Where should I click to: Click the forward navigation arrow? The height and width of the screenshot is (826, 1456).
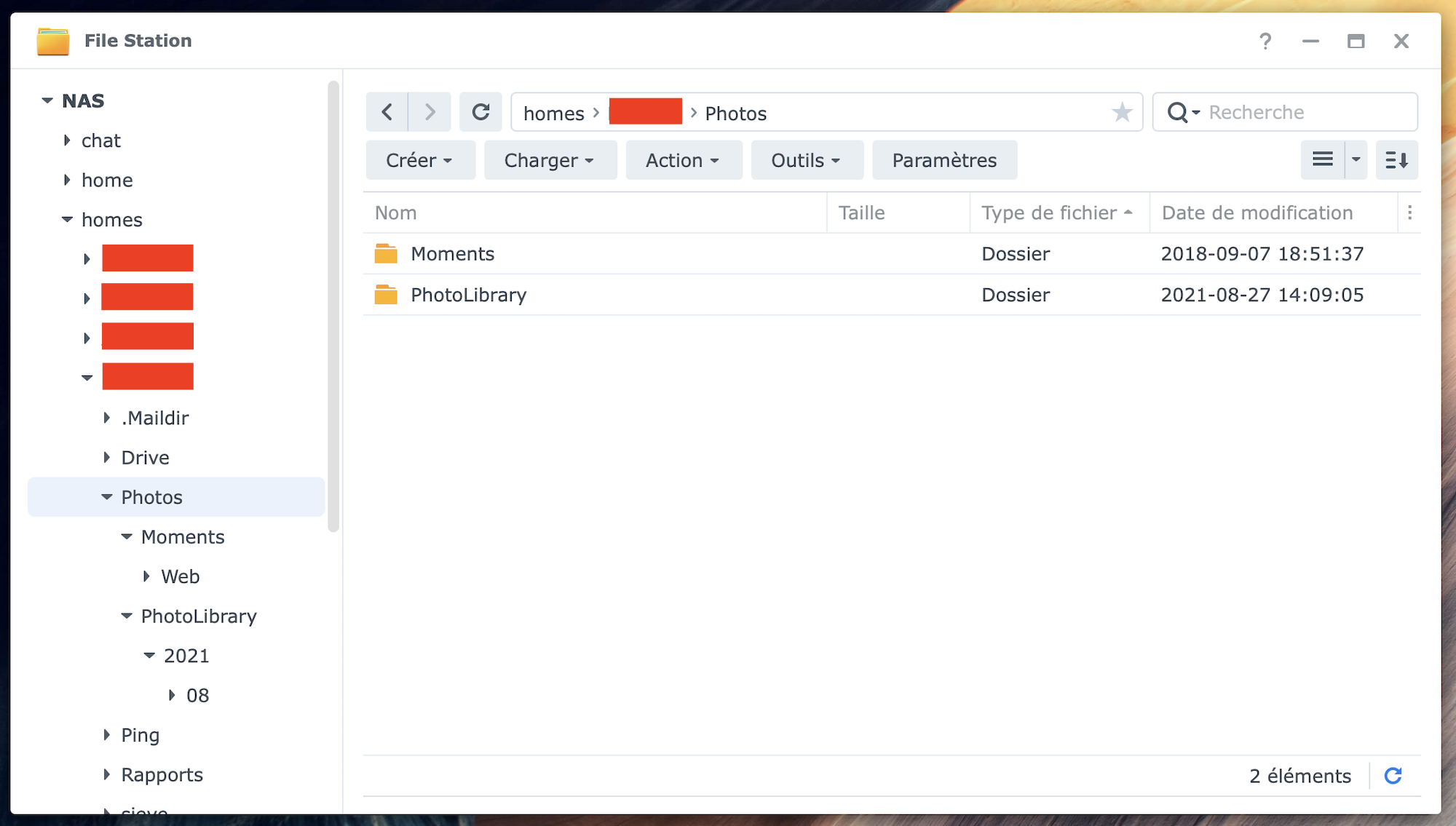[x=430, y=112]
